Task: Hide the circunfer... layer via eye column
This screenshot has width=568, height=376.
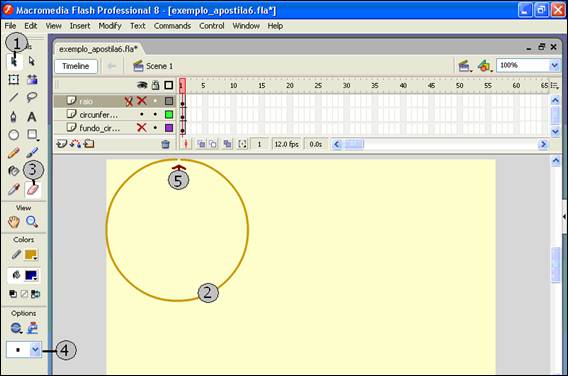Action: [142, 114]
